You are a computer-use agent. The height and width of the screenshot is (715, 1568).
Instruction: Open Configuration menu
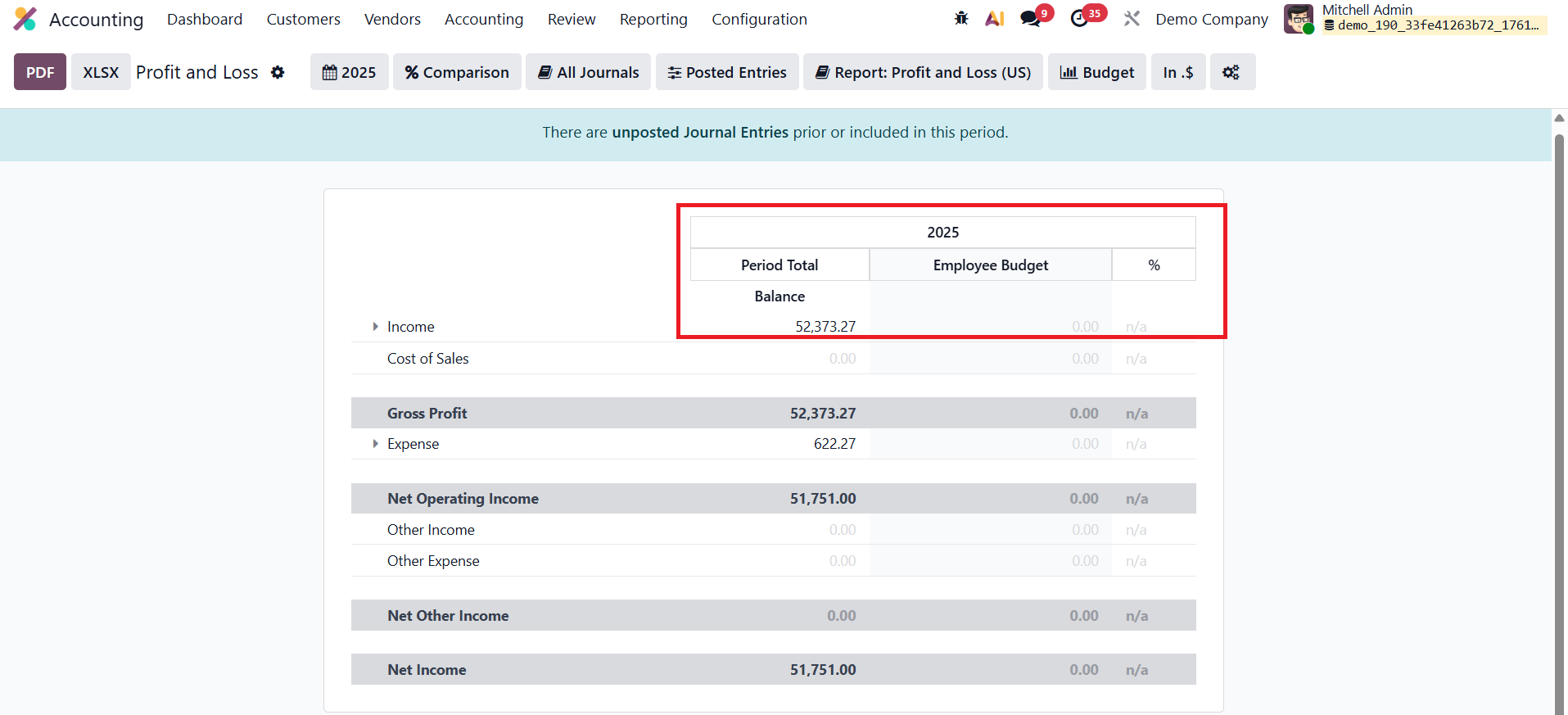click(x=759, y=19)
